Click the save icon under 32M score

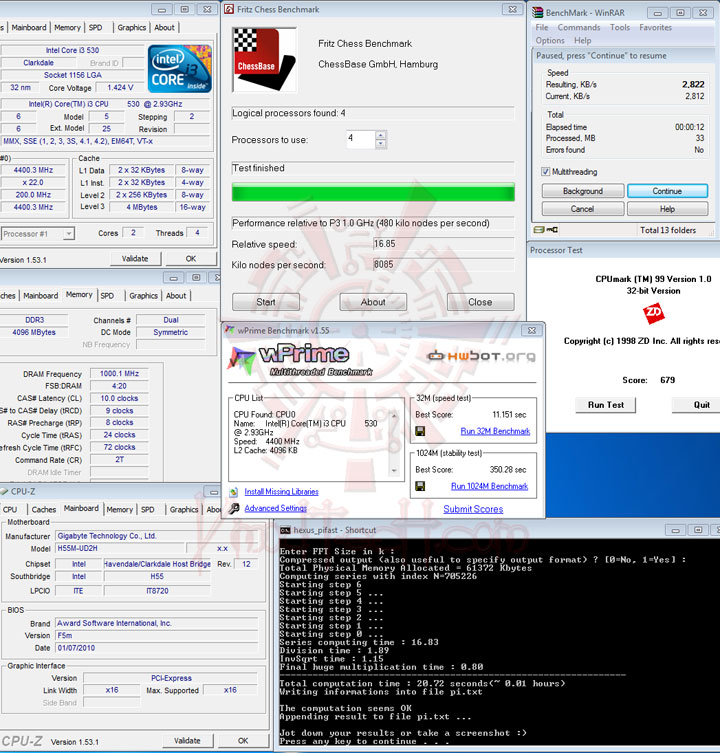[x=420, y=431]
